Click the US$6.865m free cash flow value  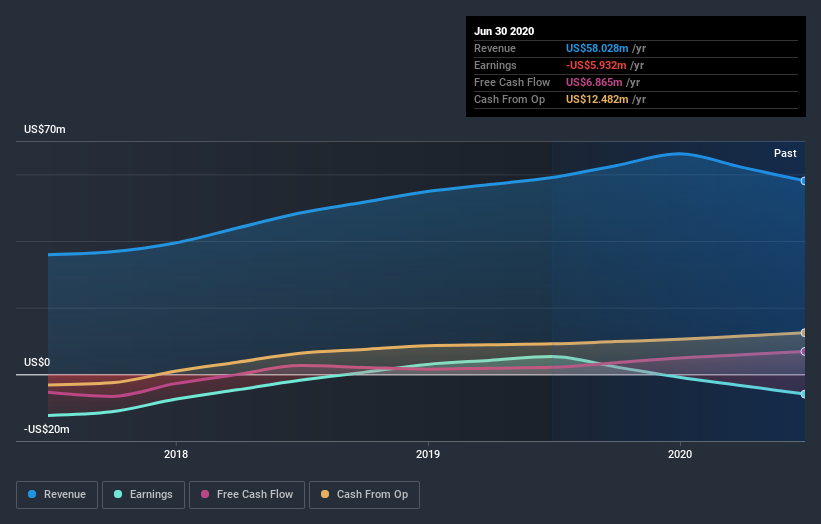pos(594,82)
